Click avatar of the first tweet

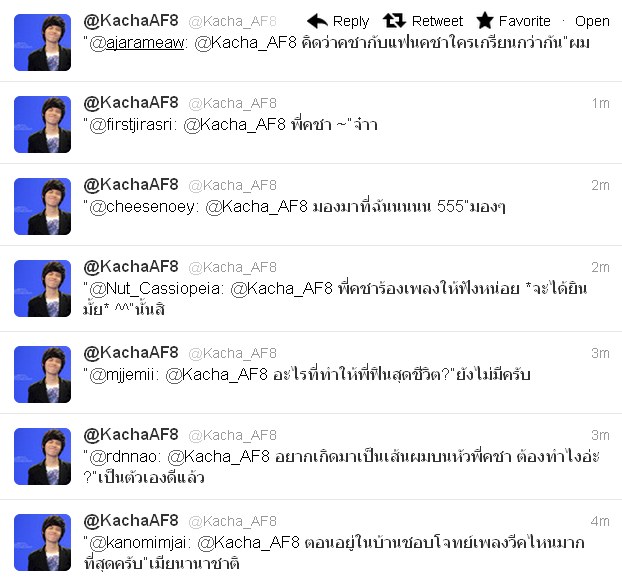(42, 42)
